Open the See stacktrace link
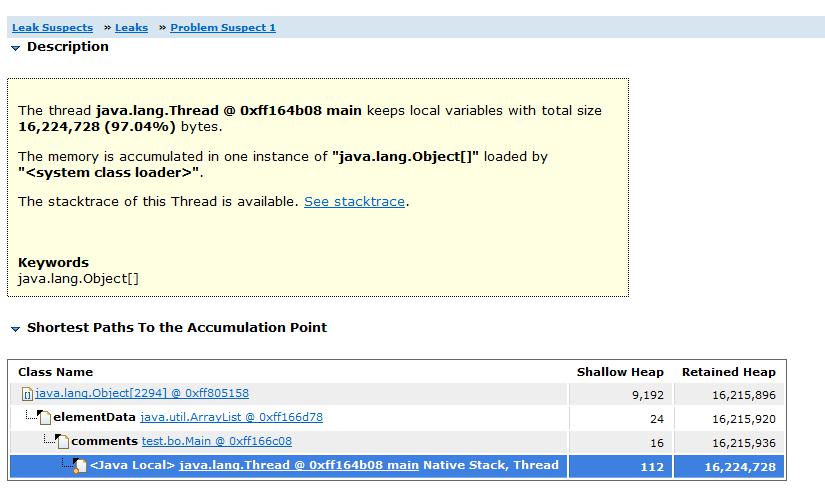The width and height of the screenshot is (825, 495). click(354, 202)
